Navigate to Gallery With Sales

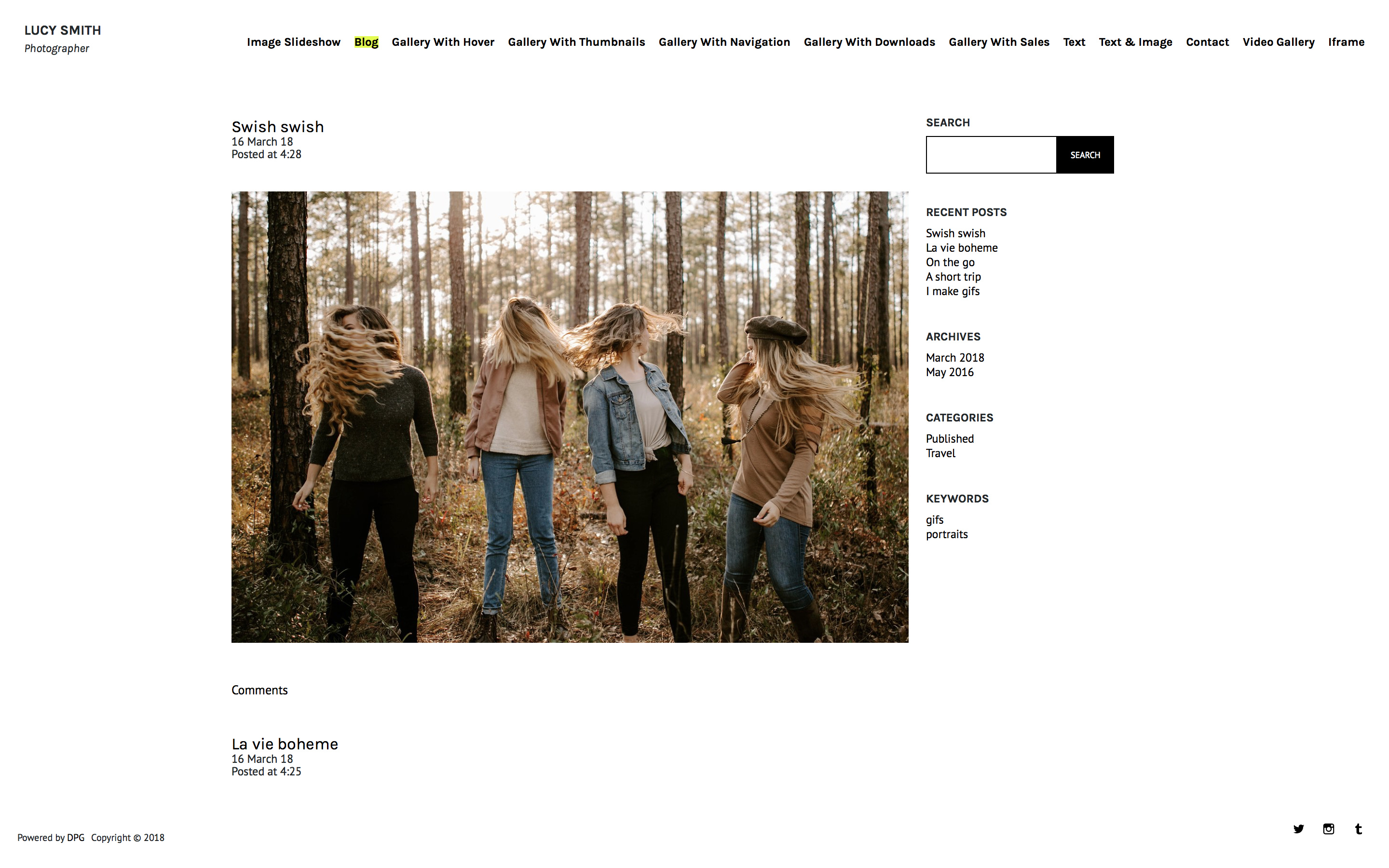[x=999, y=42]
